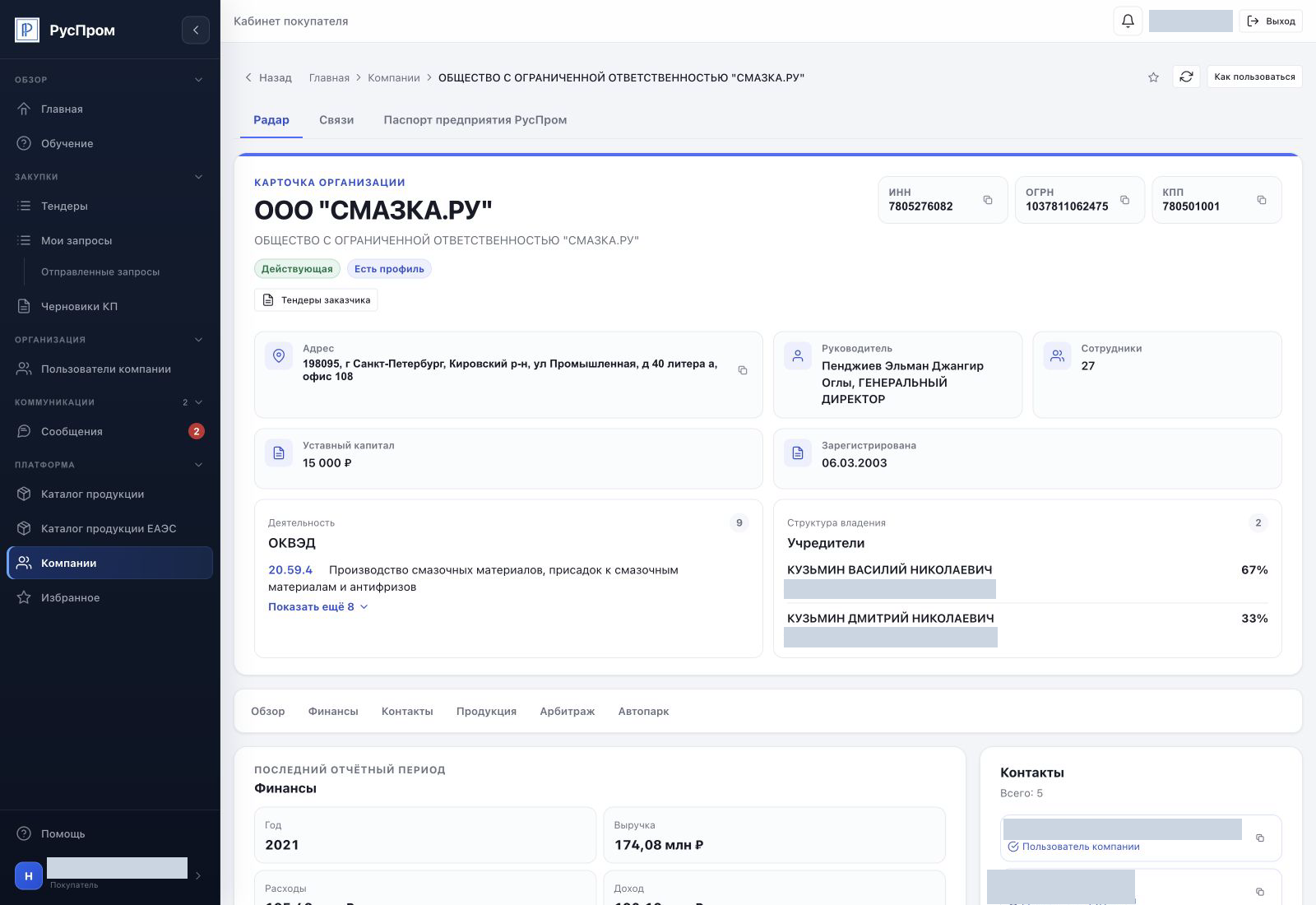Jump to the Финансы section tab
This screenshot has height=905, width=1316.
pos(333,711)
